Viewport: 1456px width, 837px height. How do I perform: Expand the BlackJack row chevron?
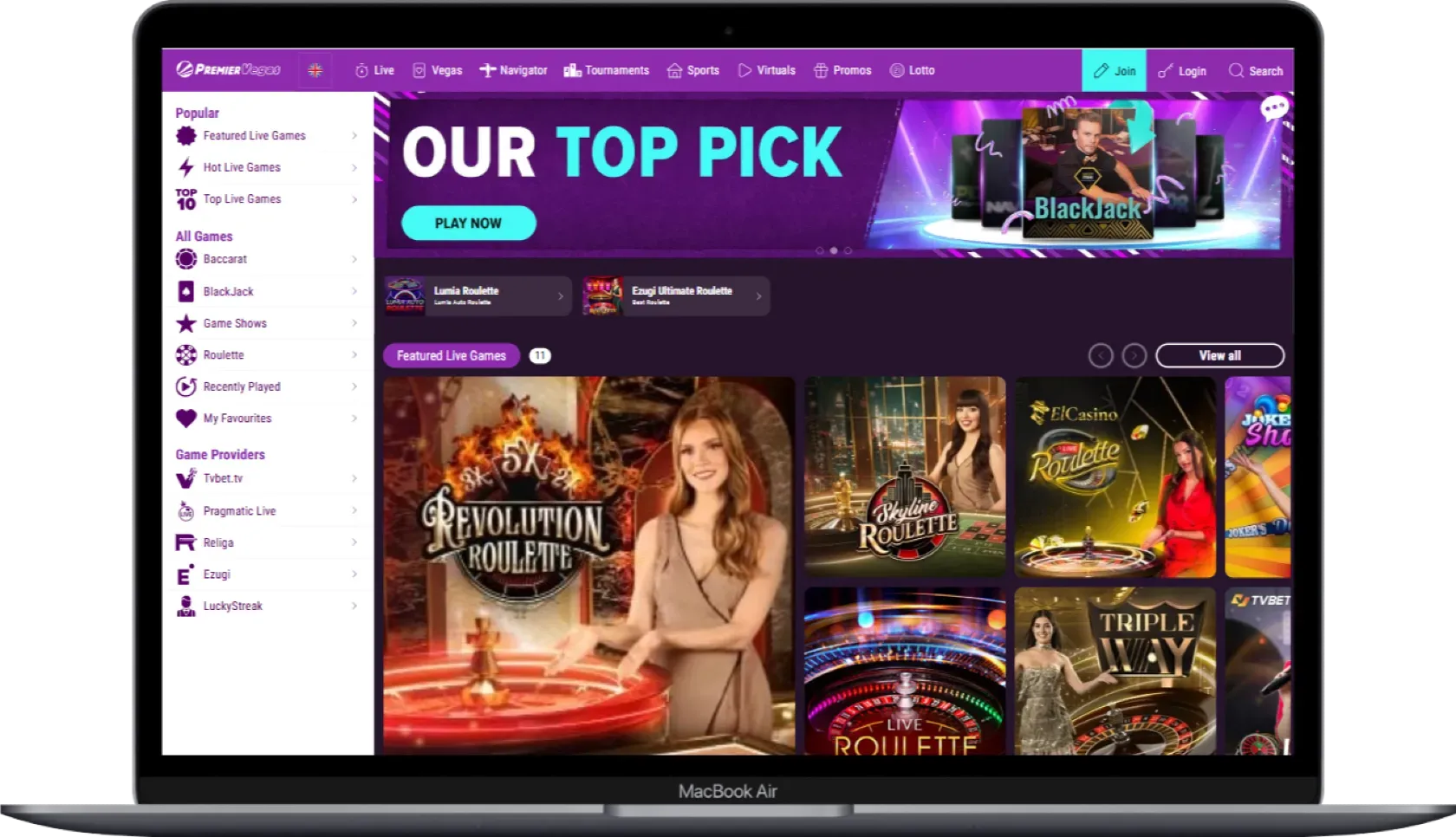[354, 291]
